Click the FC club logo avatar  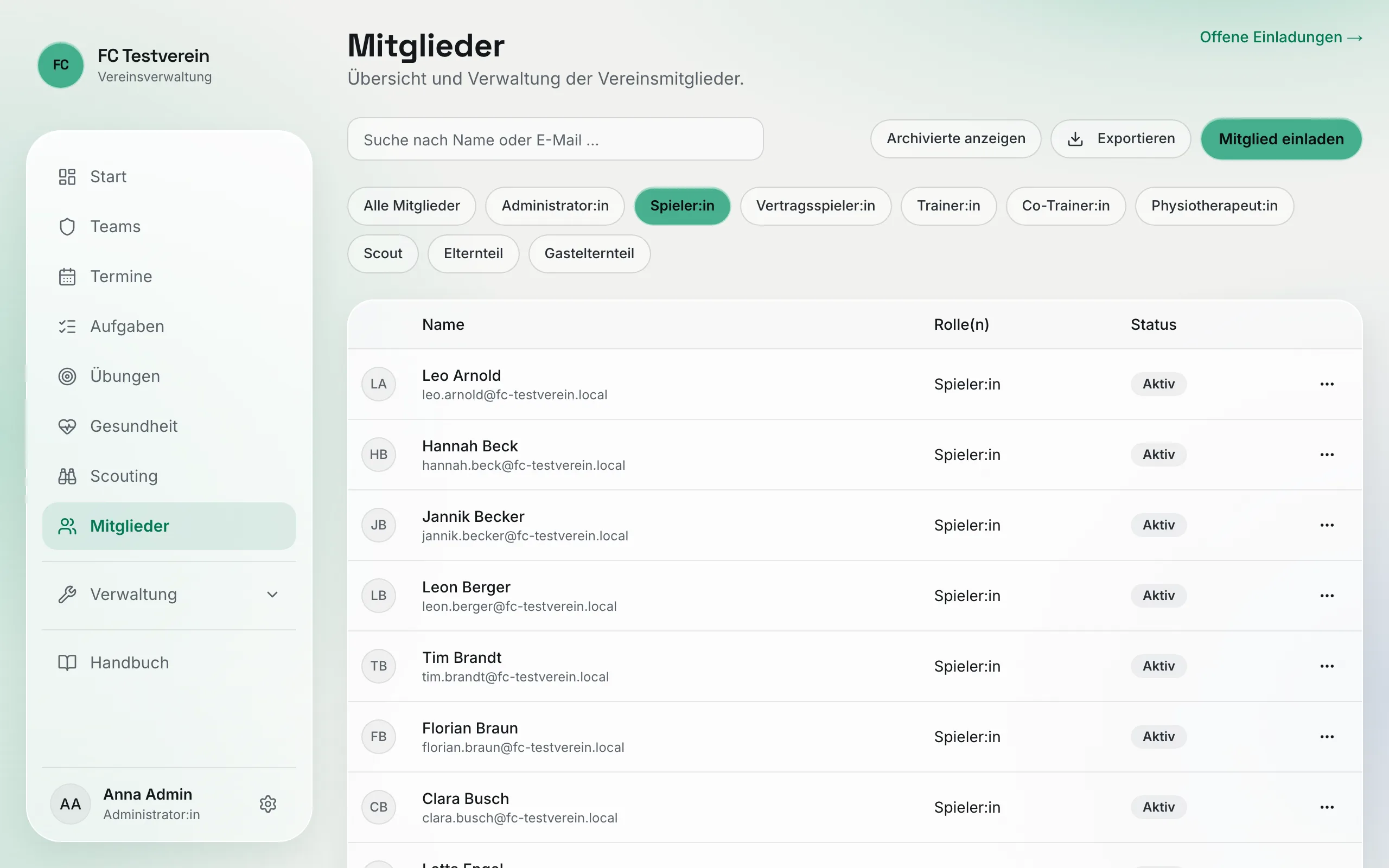(x=61, y=65)
